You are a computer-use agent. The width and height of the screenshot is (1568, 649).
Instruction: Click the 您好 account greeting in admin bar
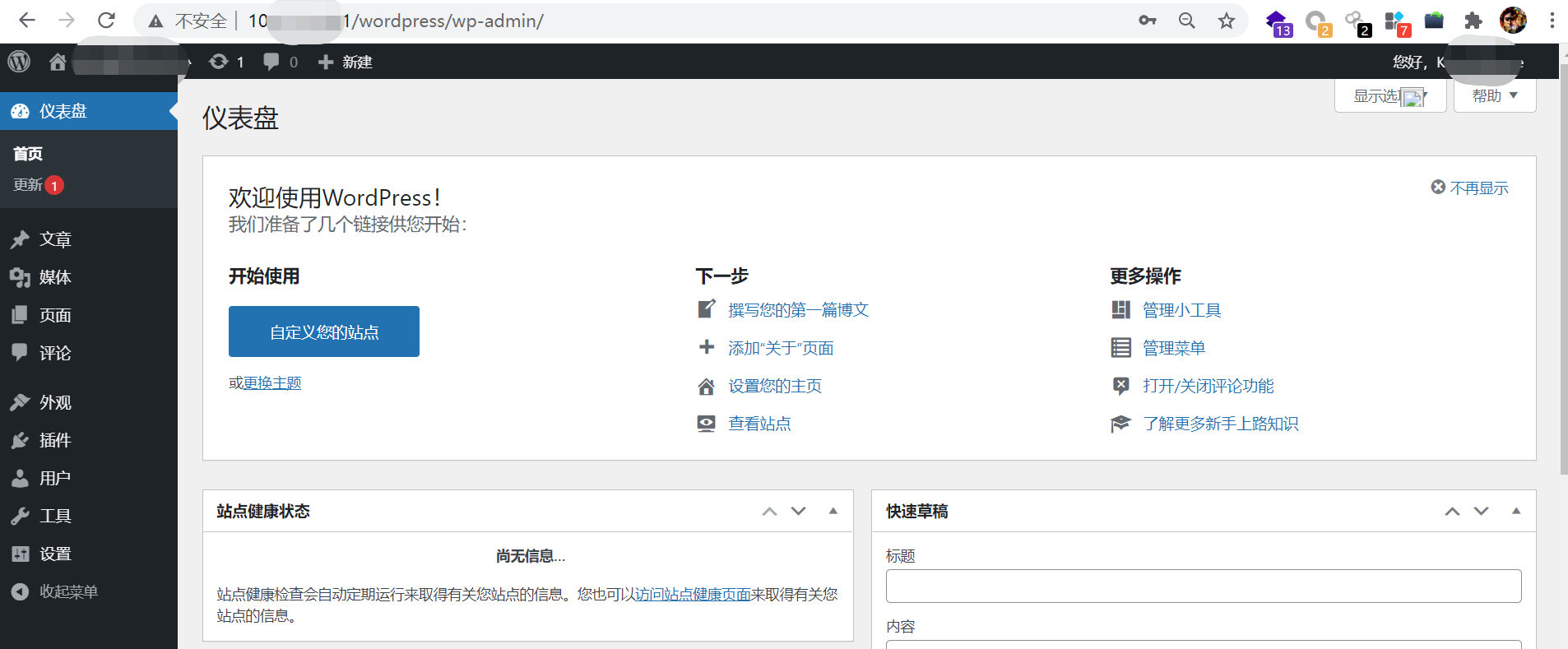(1457, 62)
